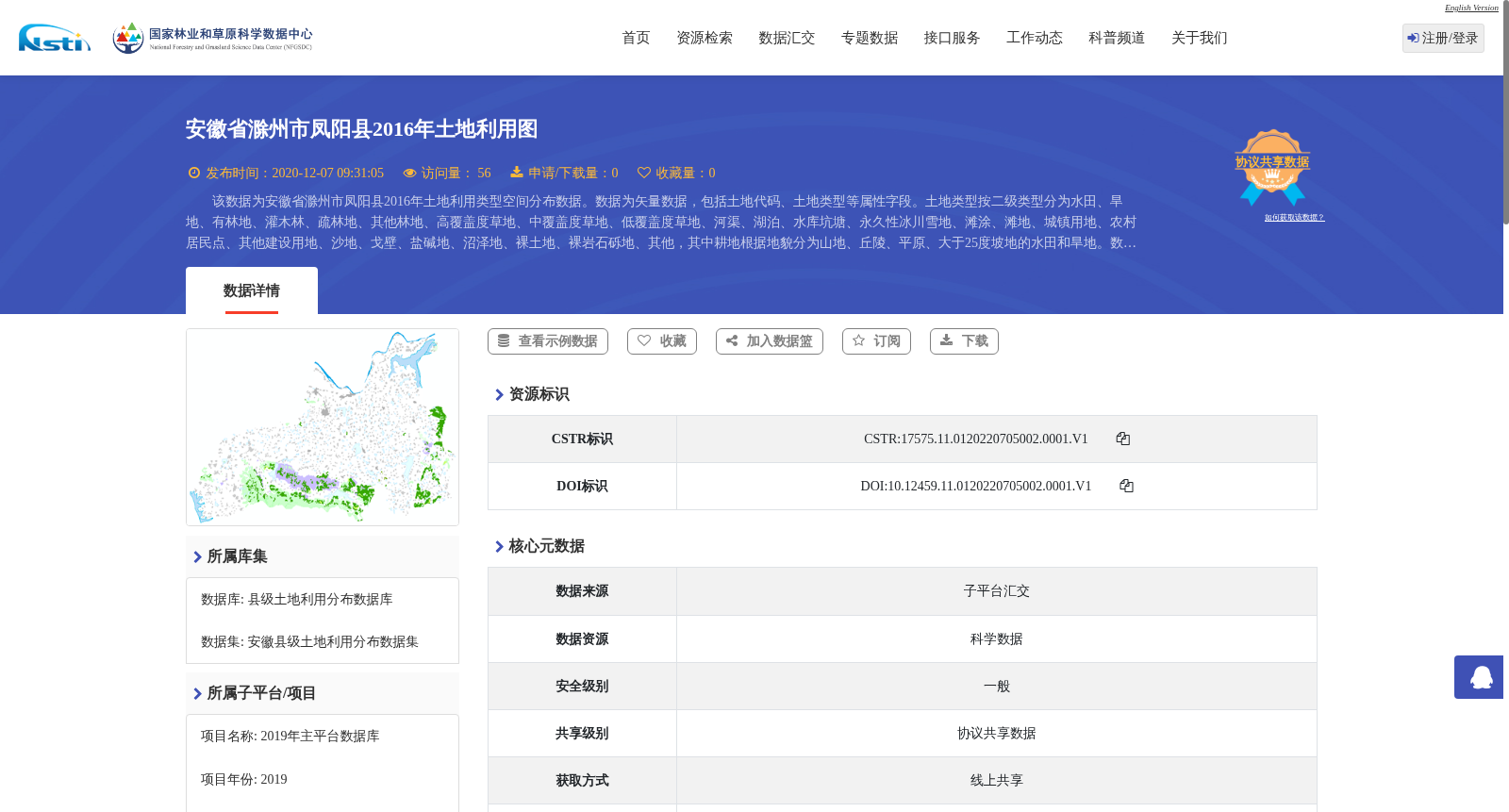Navigate to 工作动态
The image size is (1509, 812).
[x=1035, y=38]
